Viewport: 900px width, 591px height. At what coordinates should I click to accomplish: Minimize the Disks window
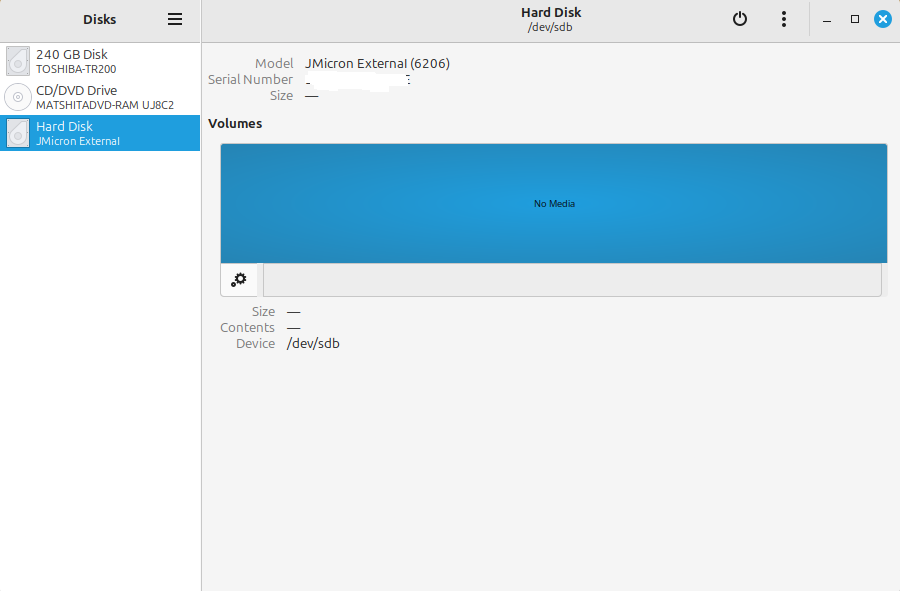point(827,20)
